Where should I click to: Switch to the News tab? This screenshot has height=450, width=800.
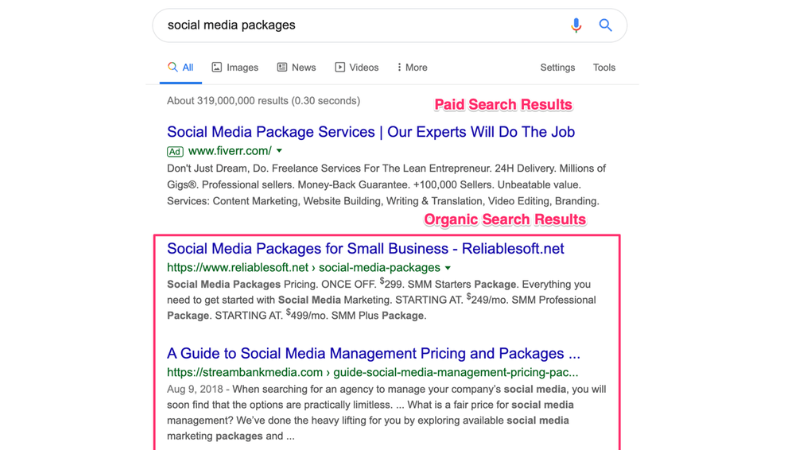pos(296,68)
